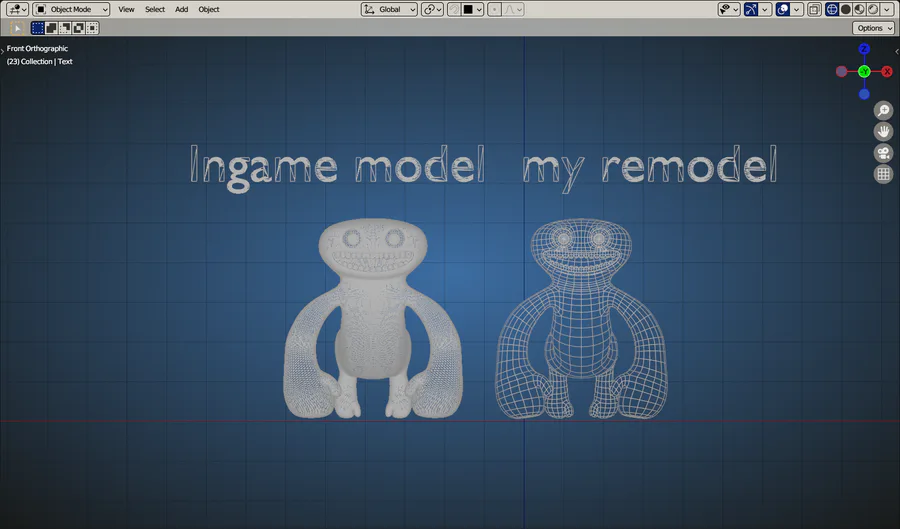Screen dimensions: 900x529
Task: Open Global transform orientation dropdown
Action: 389,9
